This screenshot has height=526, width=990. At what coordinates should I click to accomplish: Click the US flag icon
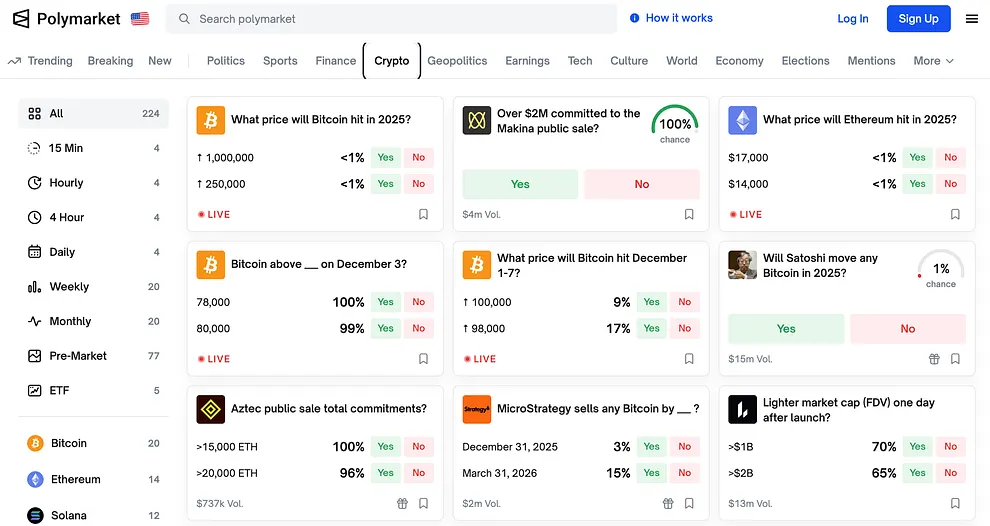click(x=140, y=19)
